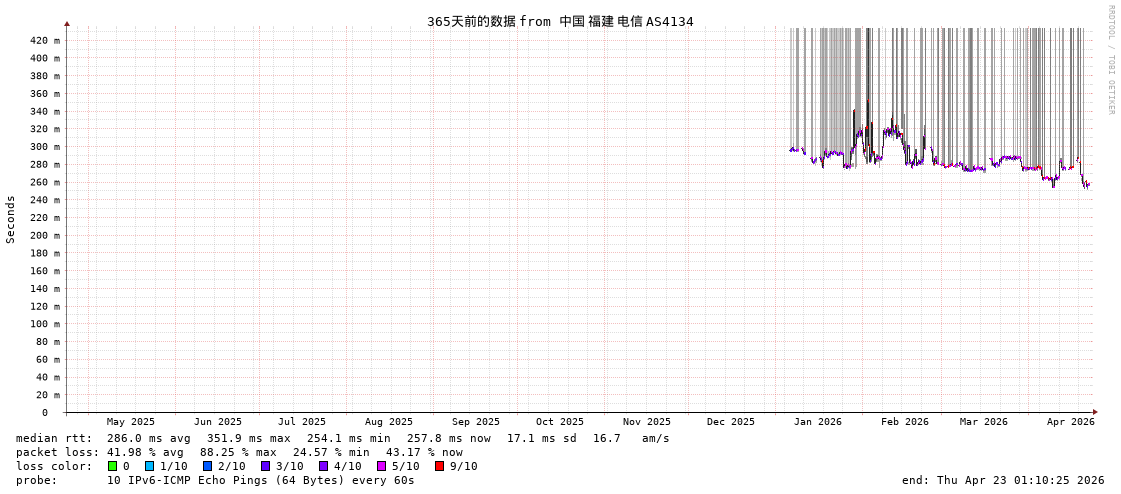Select the Jan 2026 x-axis label
Screen dimensions: 1121x494
817,422
